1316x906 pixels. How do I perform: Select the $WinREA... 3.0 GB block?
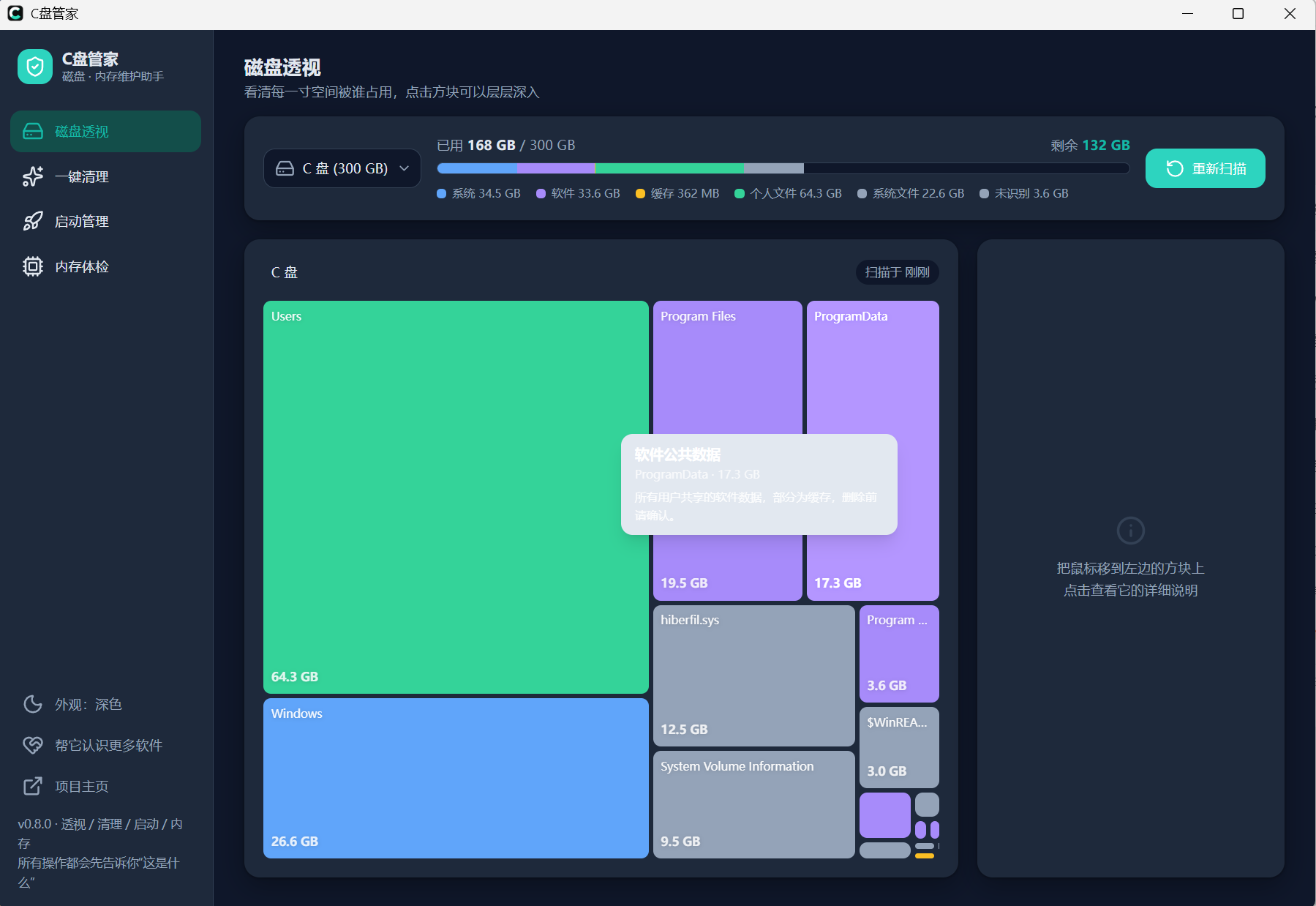coord(899,747)
